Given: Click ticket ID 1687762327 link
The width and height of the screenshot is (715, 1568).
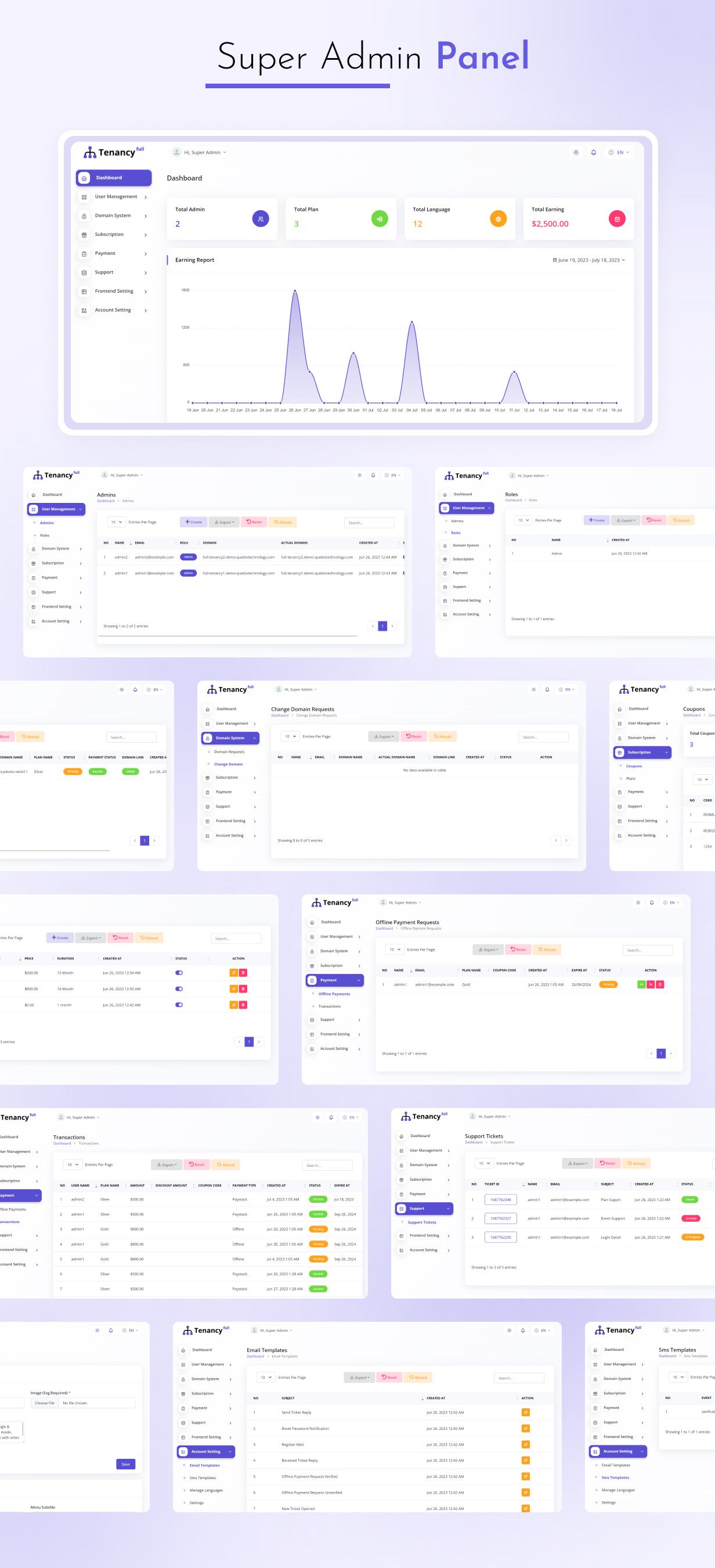Looking at the screenshot, I should [x=501, y=1218].
